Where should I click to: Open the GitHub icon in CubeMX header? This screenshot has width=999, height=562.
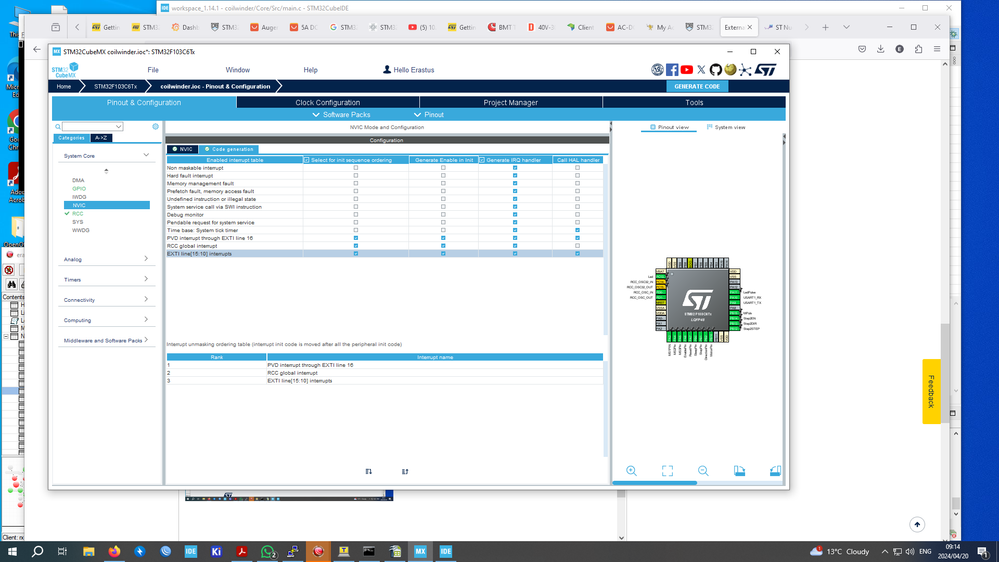click(x=715, y=70)
